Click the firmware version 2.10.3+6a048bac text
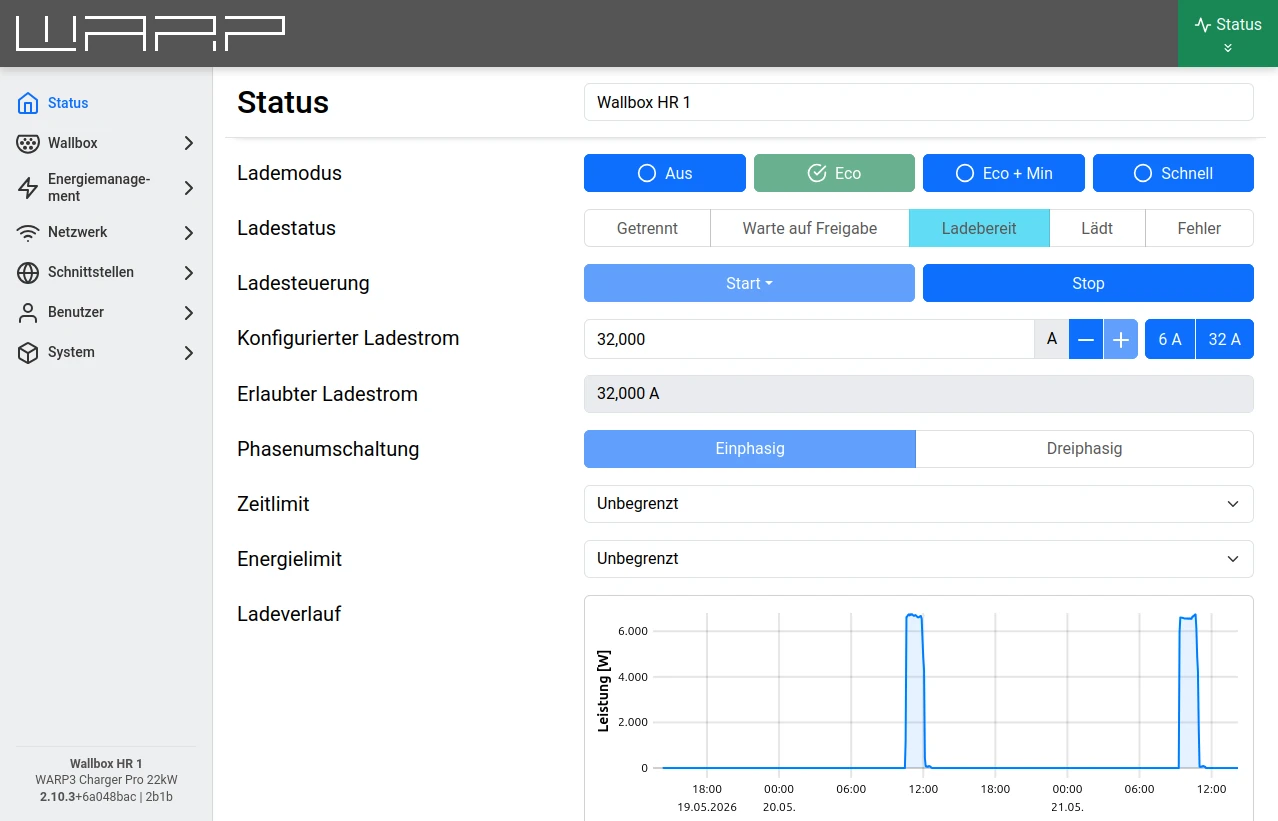Viewport: 1278px width, 821px height. tap(86, 797)
